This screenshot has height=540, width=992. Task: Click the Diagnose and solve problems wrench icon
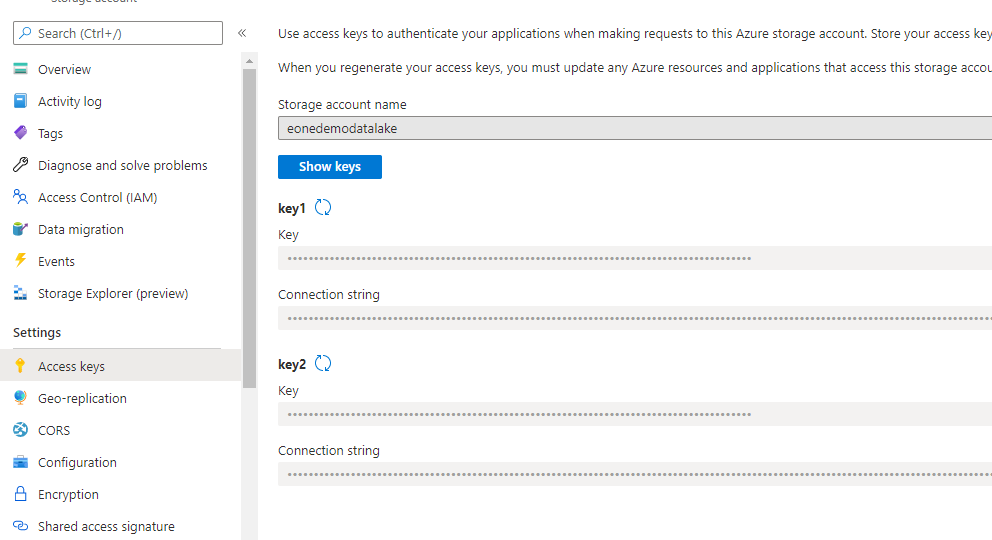(20, 165)
